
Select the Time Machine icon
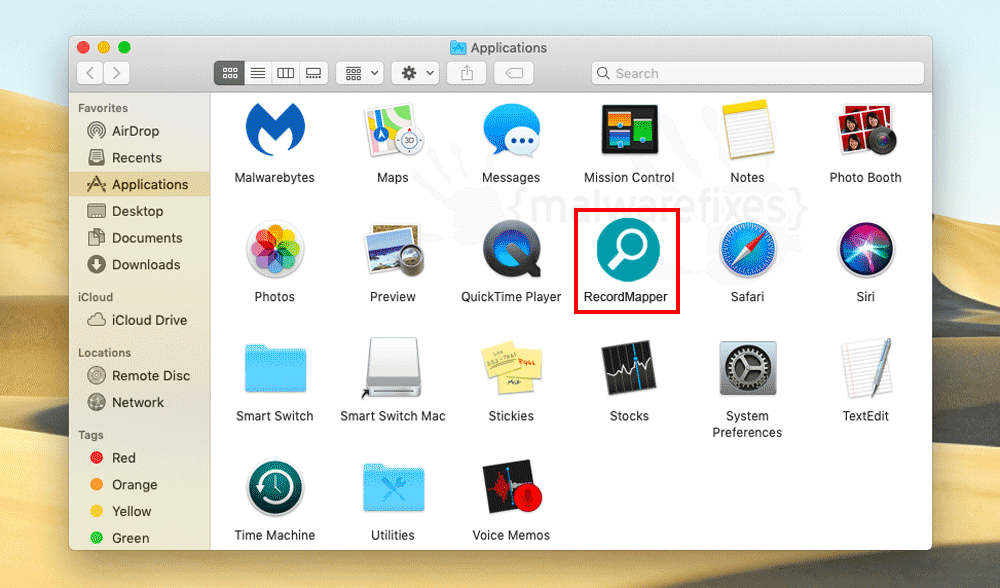(x=275, y=488)
